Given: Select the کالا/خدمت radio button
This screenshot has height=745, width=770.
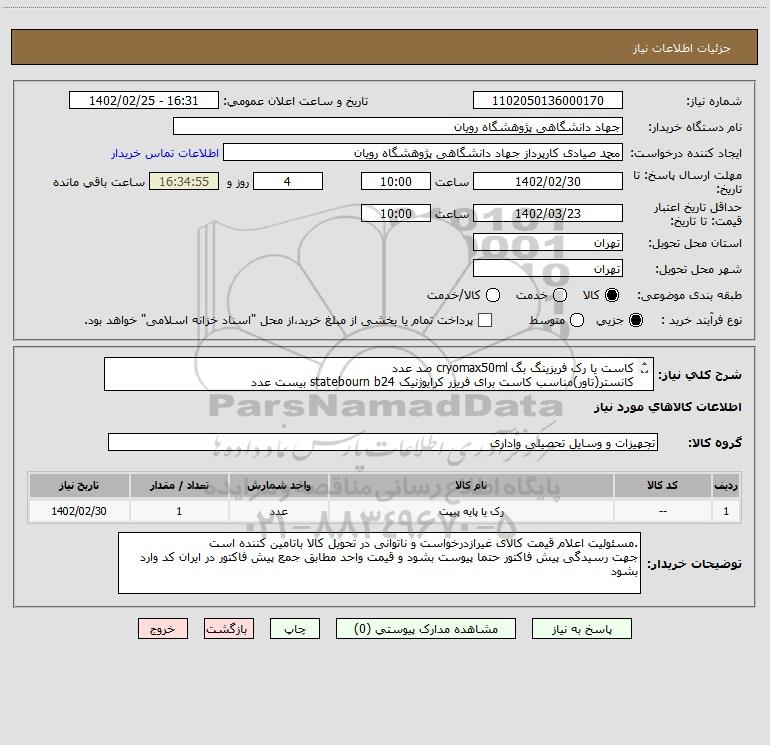Looking at the screenshot, I should coord(493,295).
